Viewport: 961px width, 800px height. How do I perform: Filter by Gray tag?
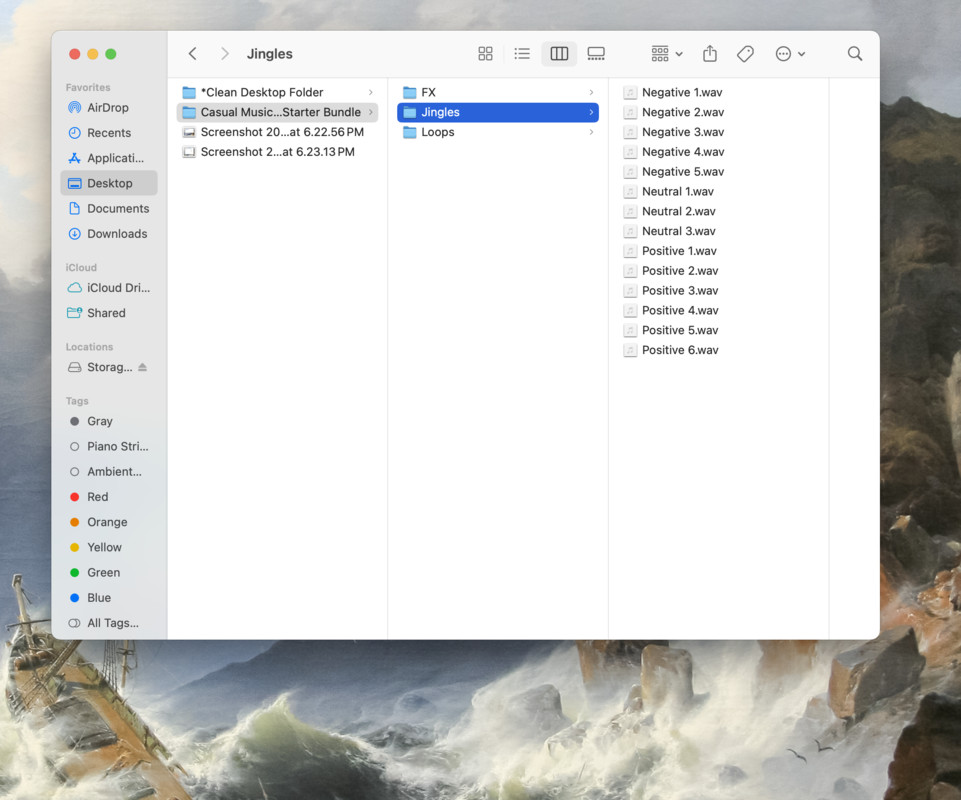tap(109, 421)
